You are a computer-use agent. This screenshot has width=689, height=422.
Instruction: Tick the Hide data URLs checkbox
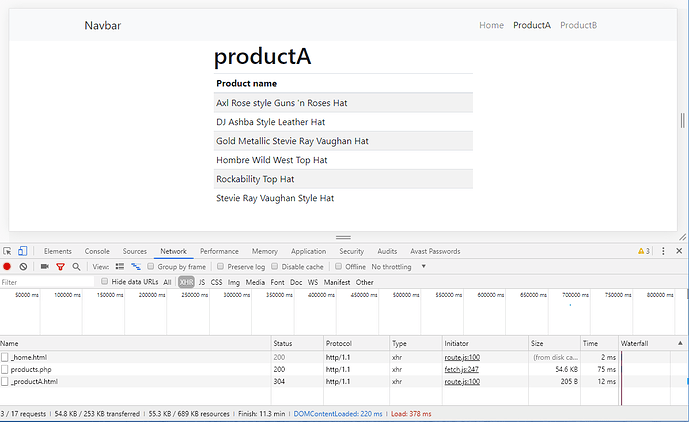pos(105,282)
